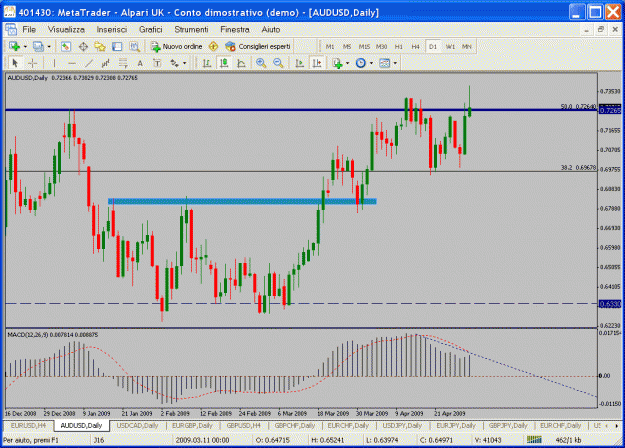625x448 pixels.
Task: Open the Strategy Tester icon
Action: click(134, 47)
